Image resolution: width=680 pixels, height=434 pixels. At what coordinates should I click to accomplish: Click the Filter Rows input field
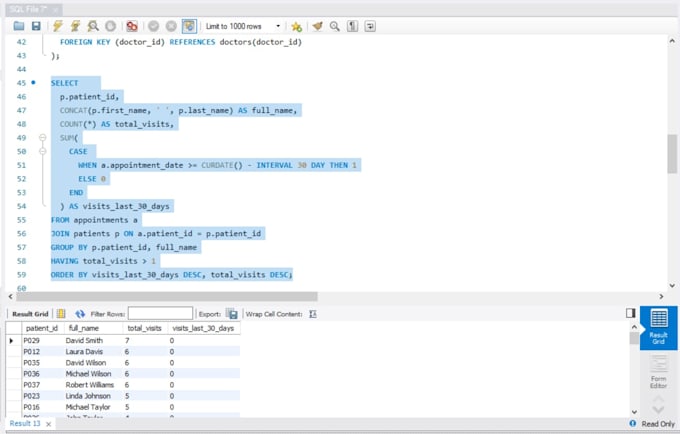tap(160, 313)
